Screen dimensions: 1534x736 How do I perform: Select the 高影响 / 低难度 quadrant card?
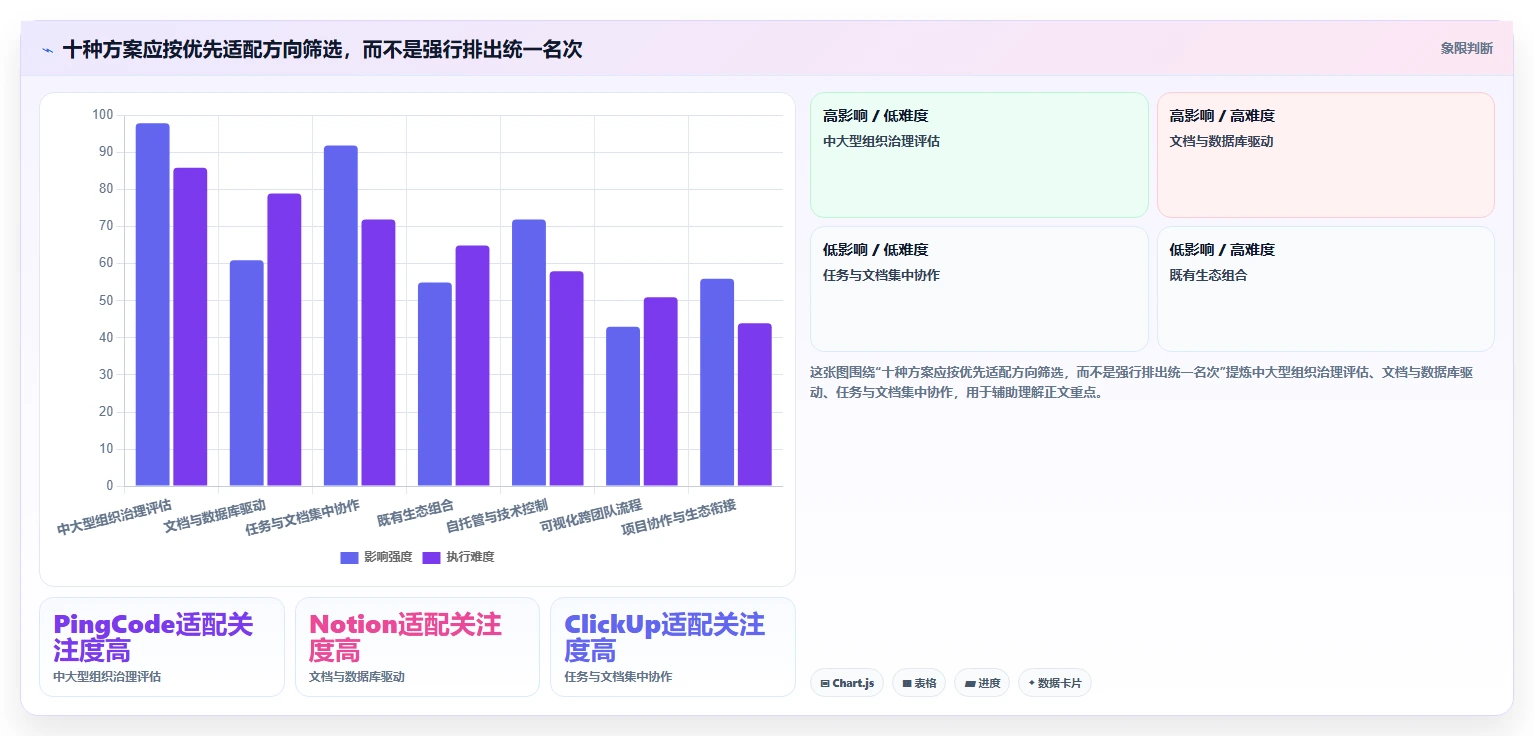(979, 155)
